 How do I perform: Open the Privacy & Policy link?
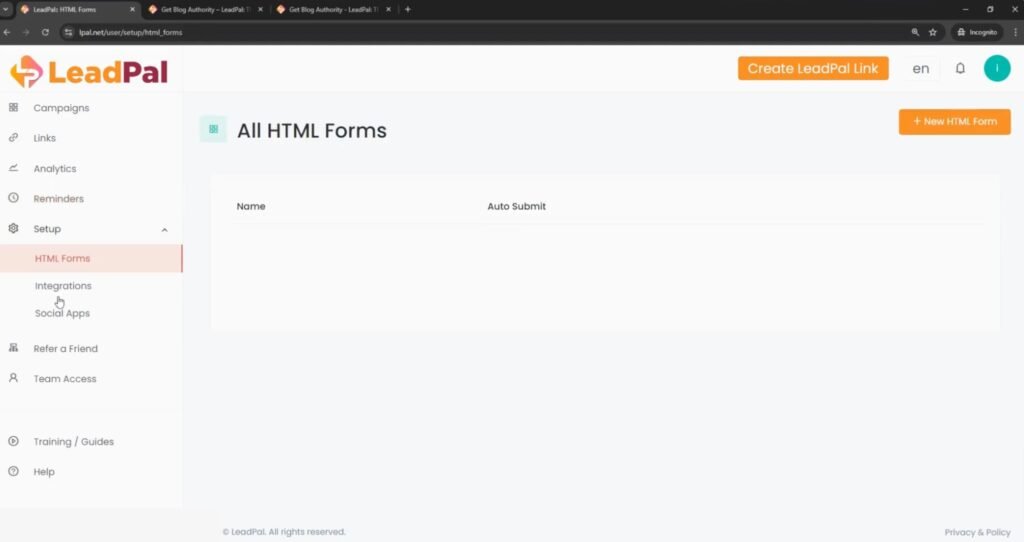pos(977,532)
